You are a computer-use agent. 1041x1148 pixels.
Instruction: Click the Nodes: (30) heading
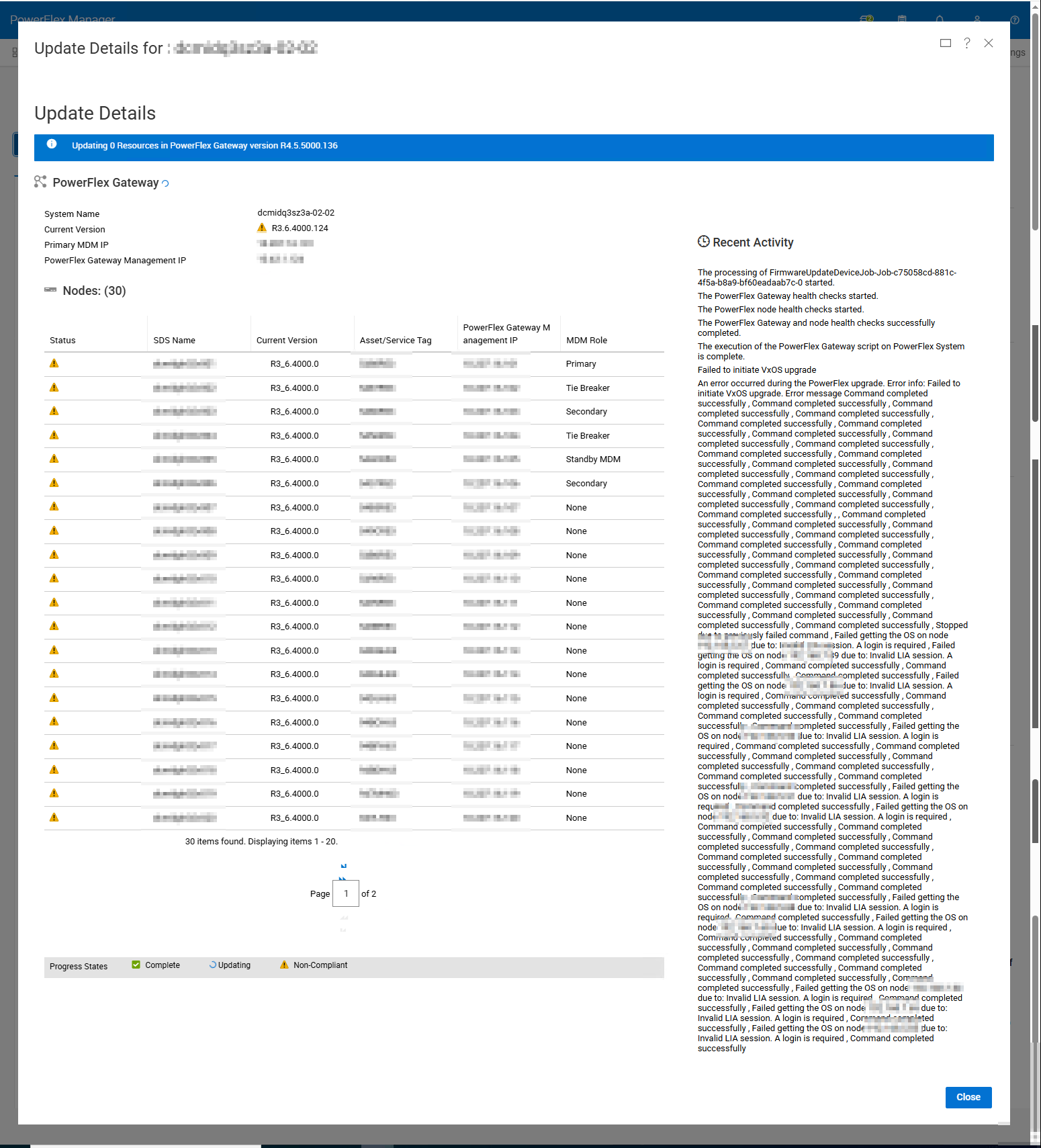tap(94, 291)
